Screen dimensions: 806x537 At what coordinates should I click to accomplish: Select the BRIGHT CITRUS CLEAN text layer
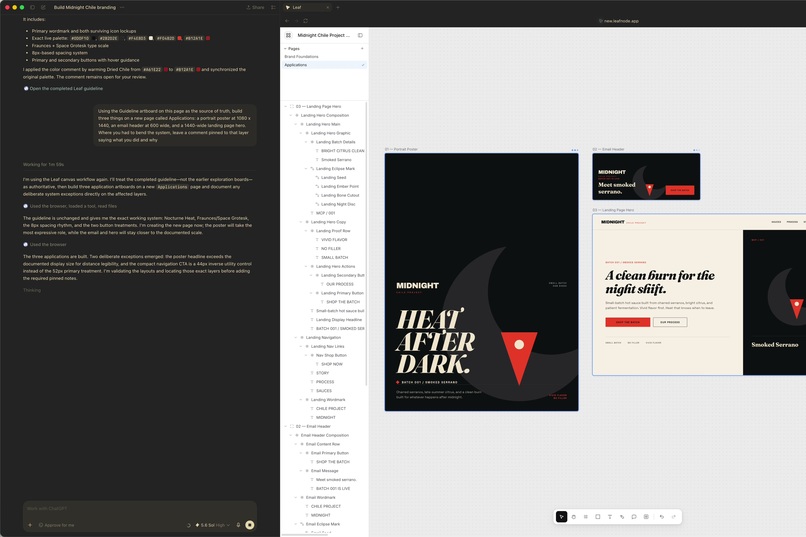pos(339,151)
